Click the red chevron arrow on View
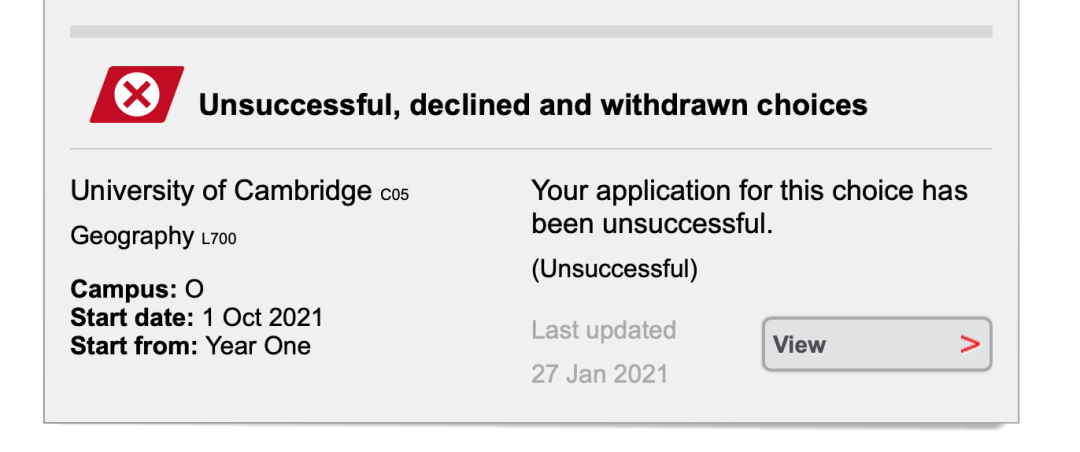This screenshot has width=1080, height=452. point(969,345)
